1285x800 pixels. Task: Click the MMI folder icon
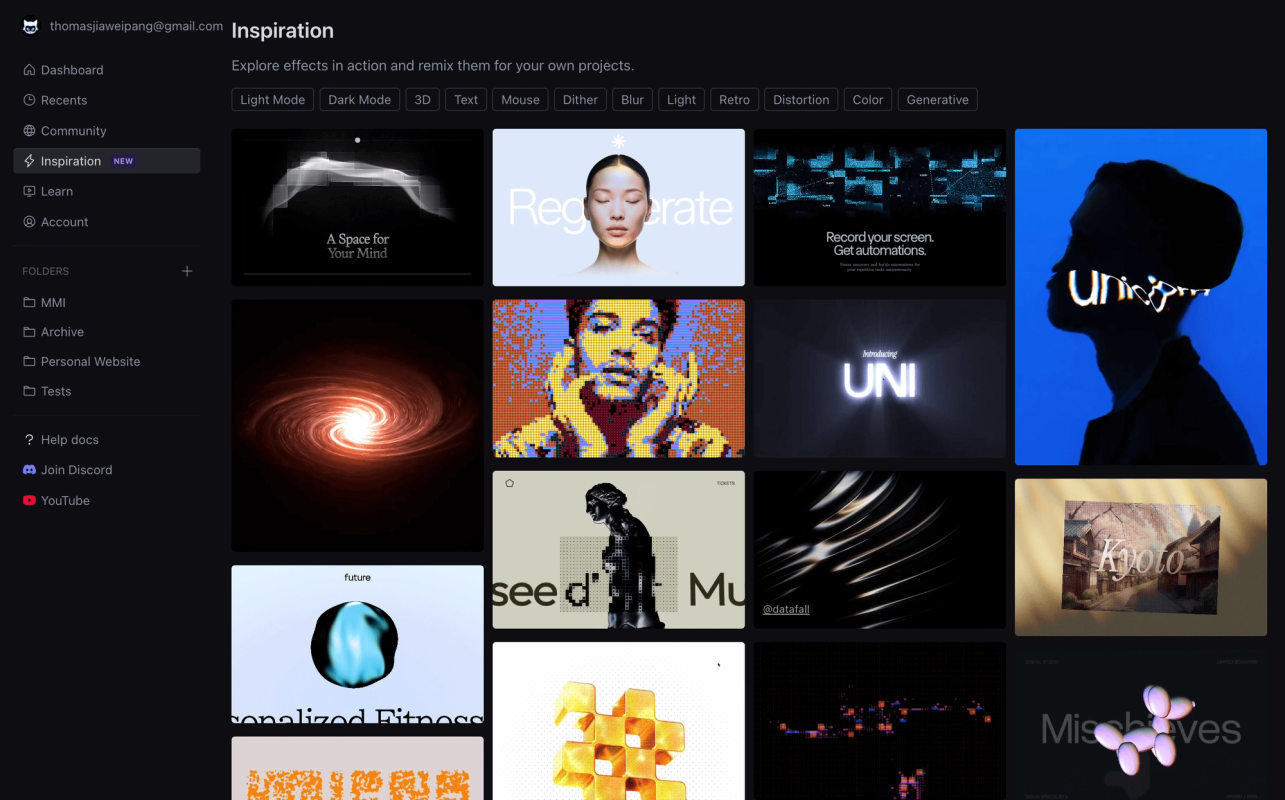pos(29,303)
